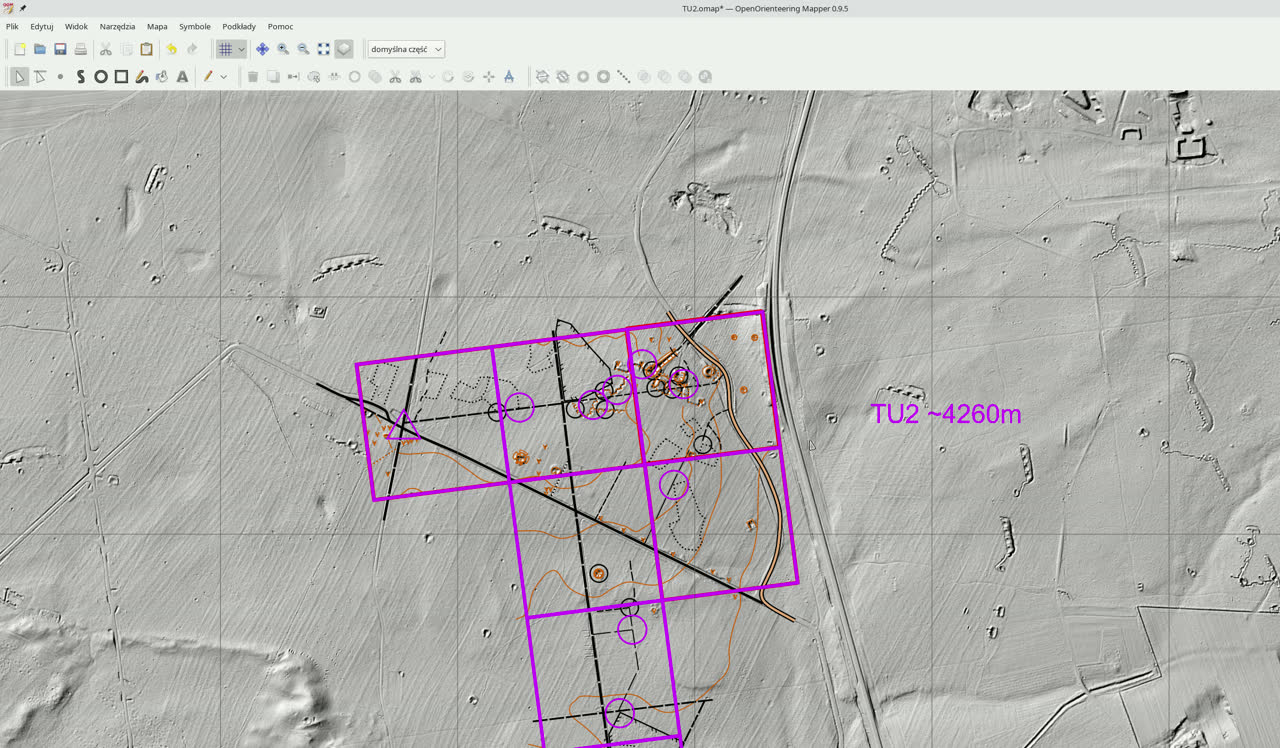
Task: Open the Podkłady menu
Action: click(x=239, y=27)
